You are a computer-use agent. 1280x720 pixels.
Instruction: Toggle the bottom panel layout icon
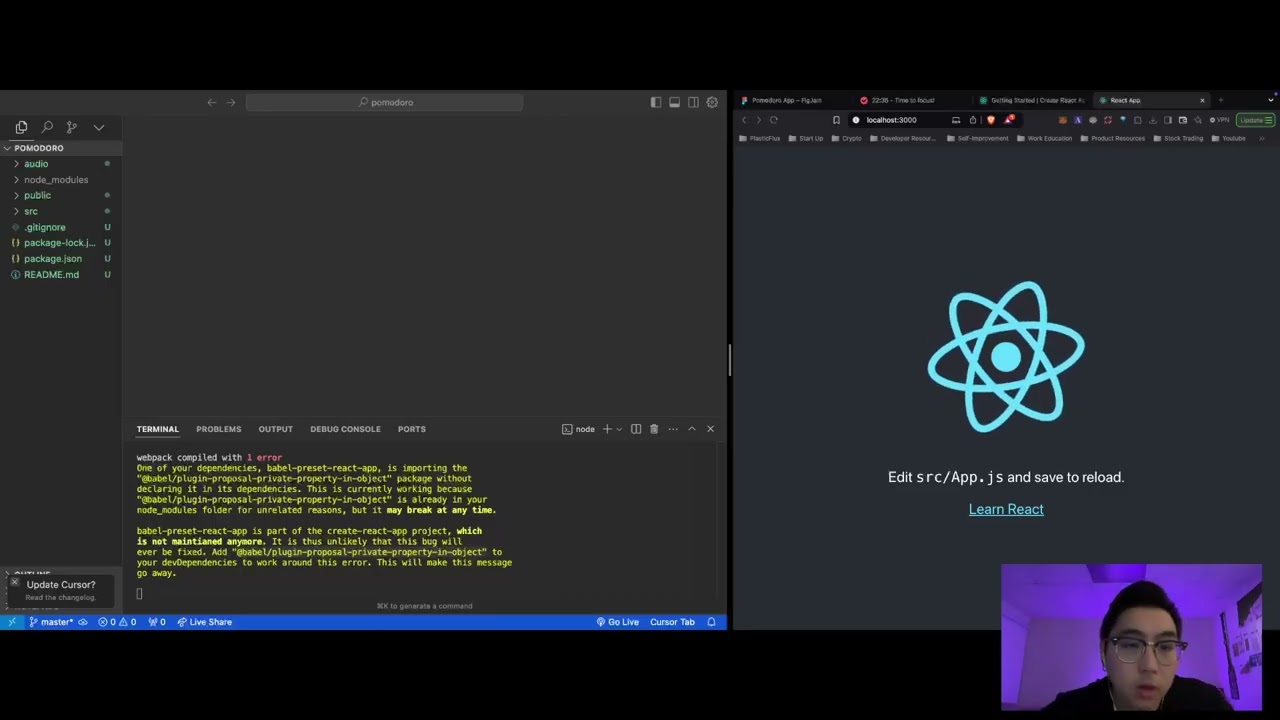[x=675, y=102]
